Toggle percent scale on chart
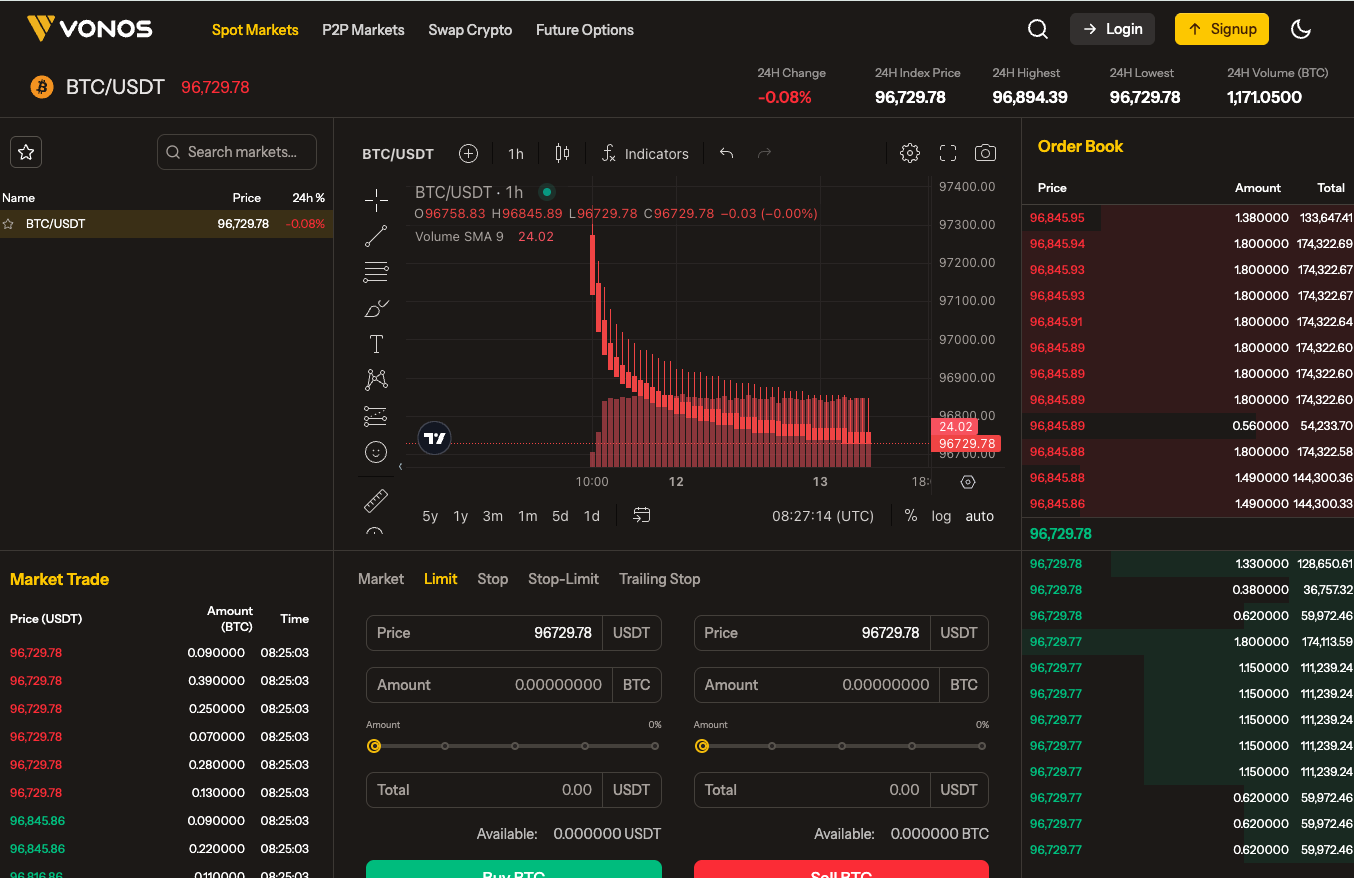The width and height of the screenshot is (1354, 878). pos(911,516)
